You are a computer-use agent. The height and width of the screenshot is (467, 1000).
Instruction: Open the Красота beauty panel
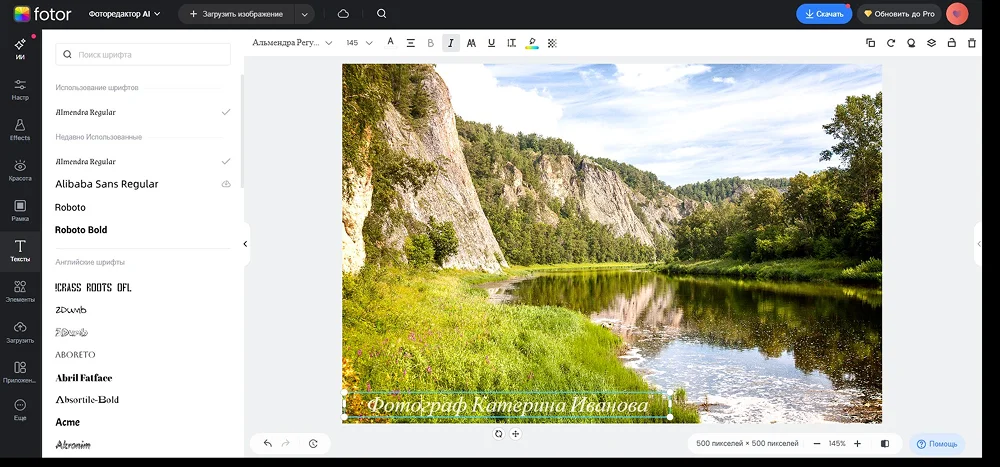click(x=20, y=171)
